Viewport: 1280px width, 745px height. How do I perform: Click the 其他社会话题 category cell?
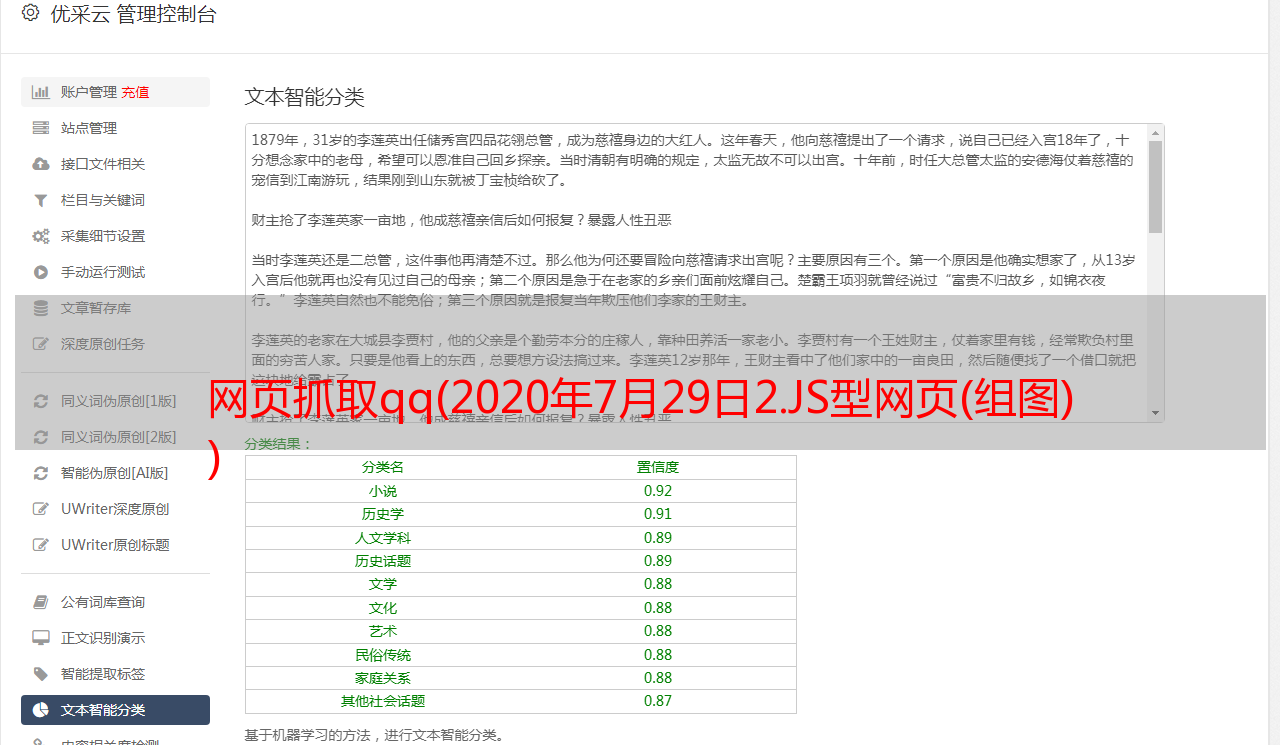click(383, 701)
